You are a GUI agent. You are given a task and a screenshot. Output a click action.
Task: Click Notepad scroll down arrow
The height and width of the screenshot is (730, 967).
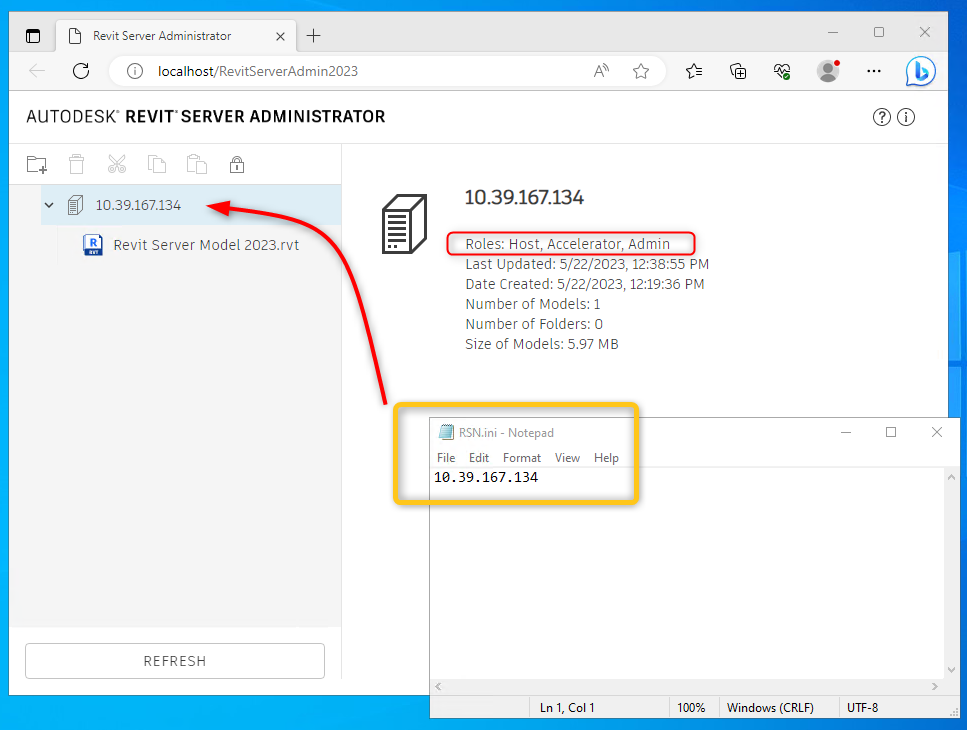point(951,670)
